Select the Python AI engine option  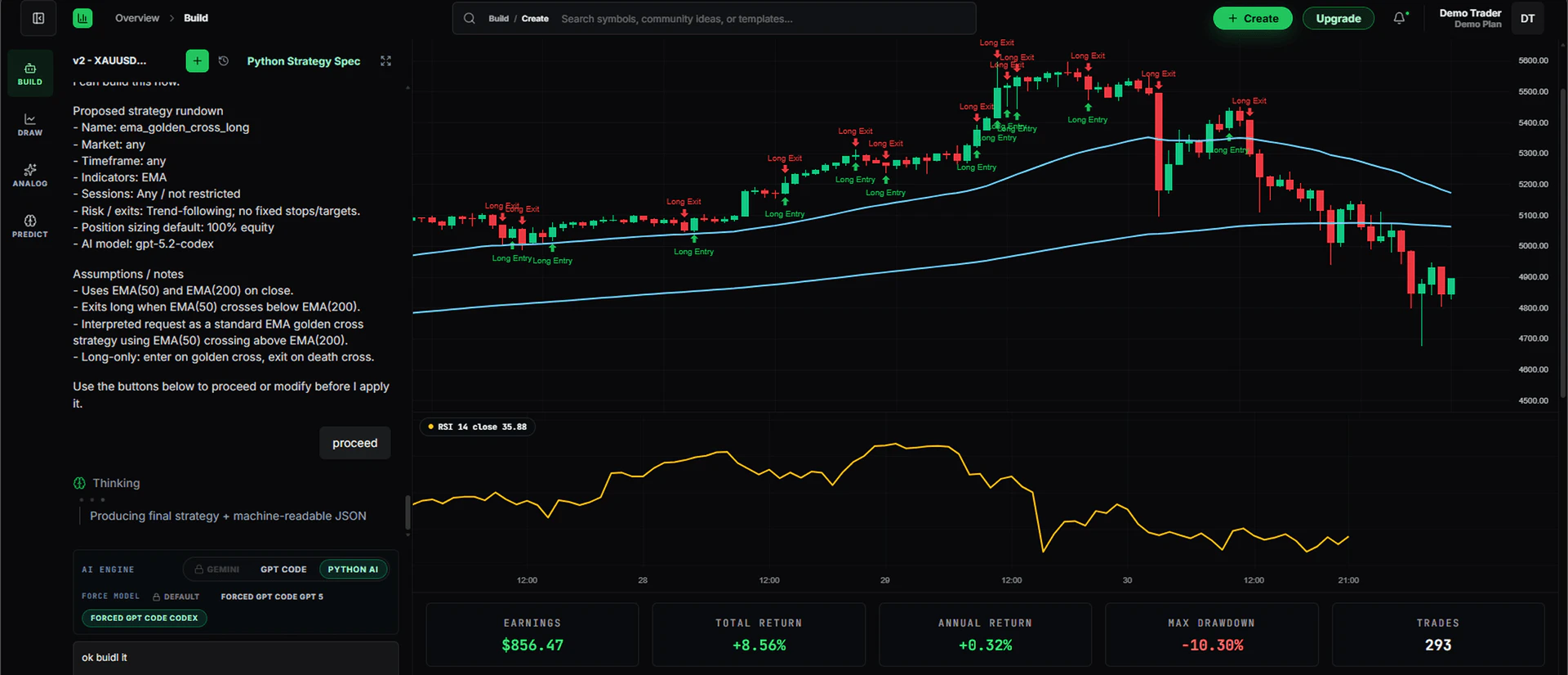pyautogui.click(x=353, y=570)
